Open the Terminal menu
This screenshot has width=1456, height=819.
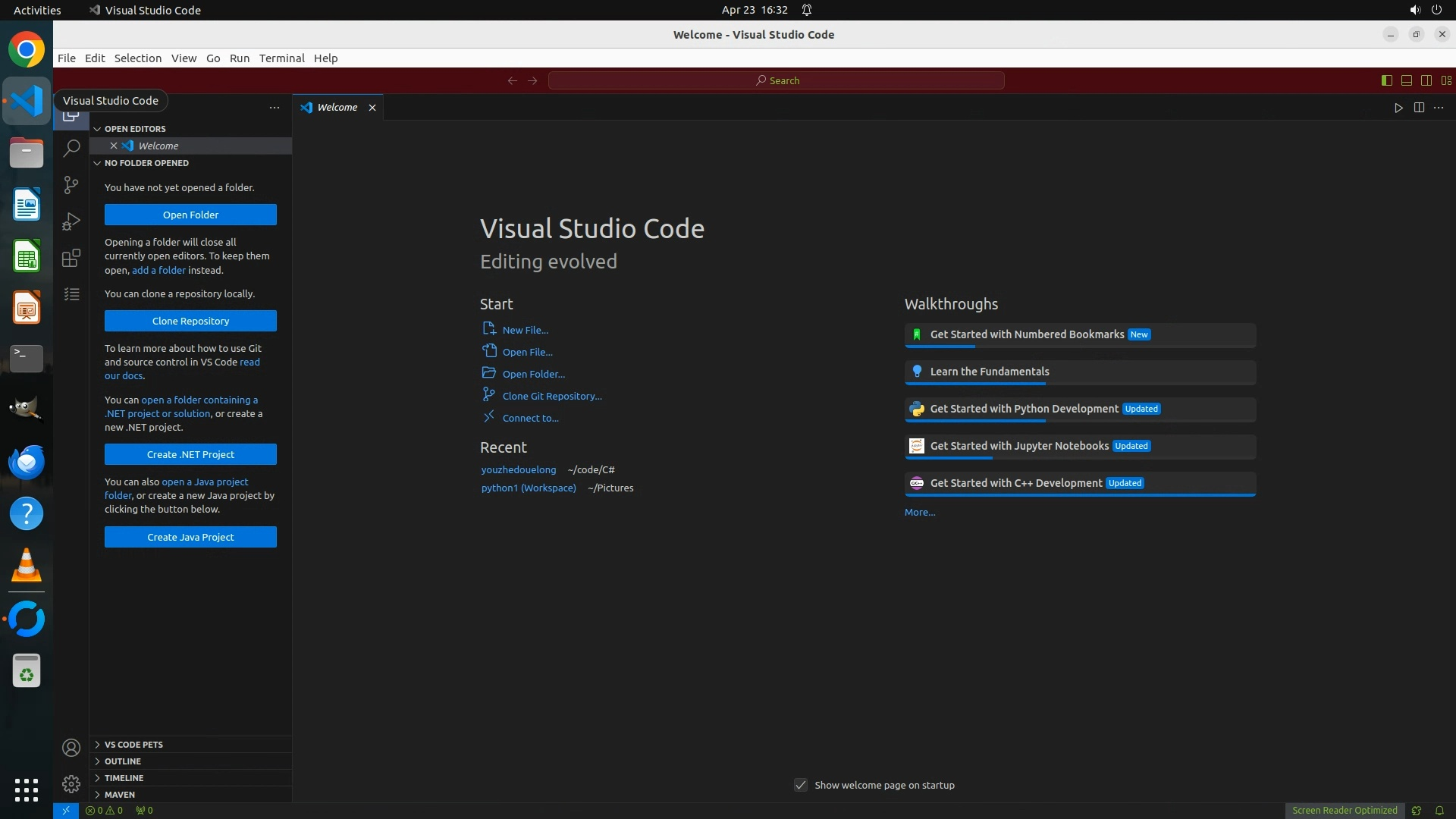(281, 58)
